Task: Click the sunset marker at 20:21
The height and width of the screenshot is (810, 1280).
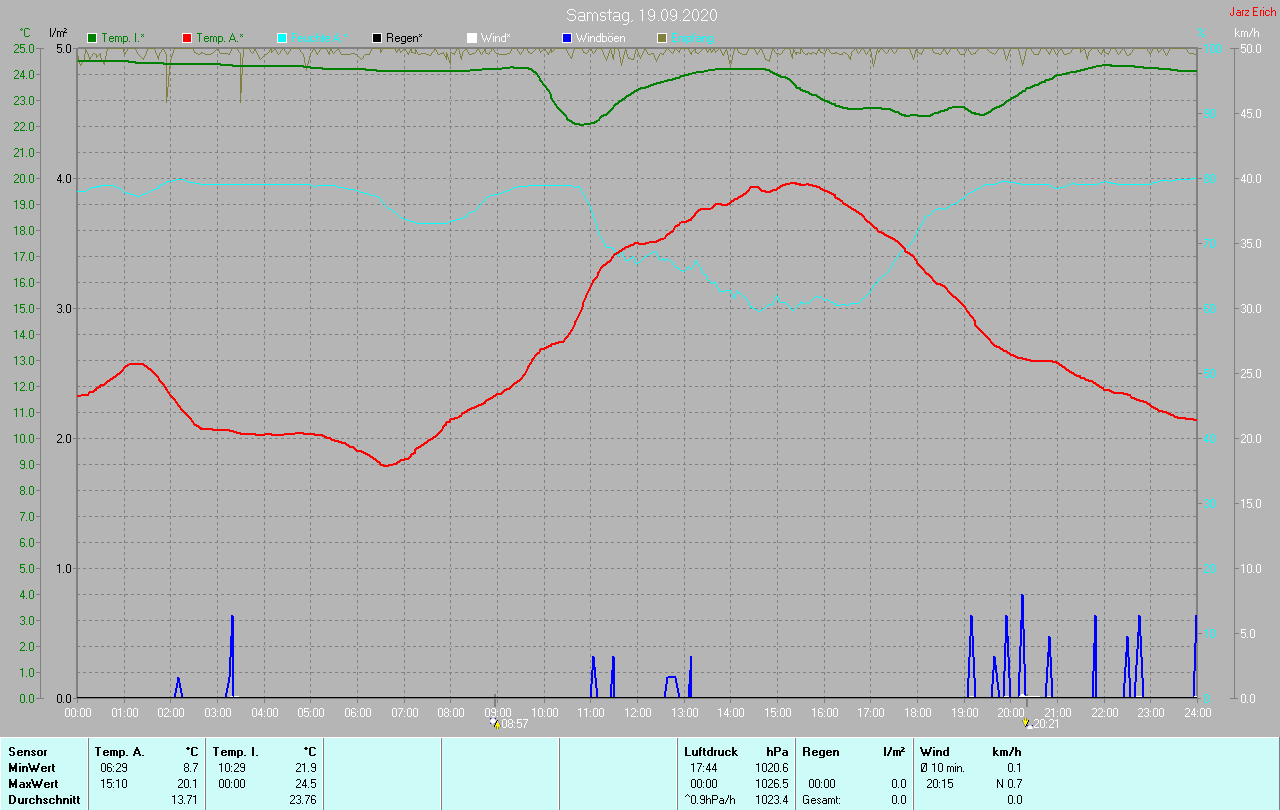Action: (x=1027, y=723)
